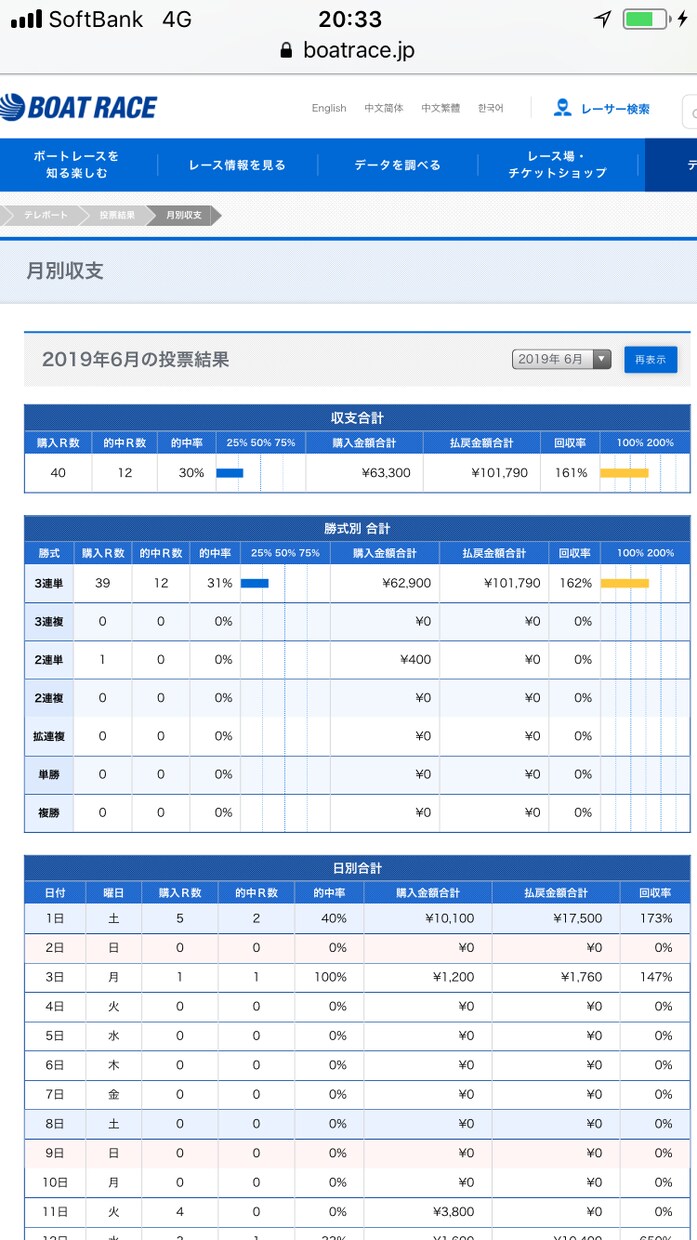Click ¥62,900 purchase amount for 3連単

[x=406, y=583]
